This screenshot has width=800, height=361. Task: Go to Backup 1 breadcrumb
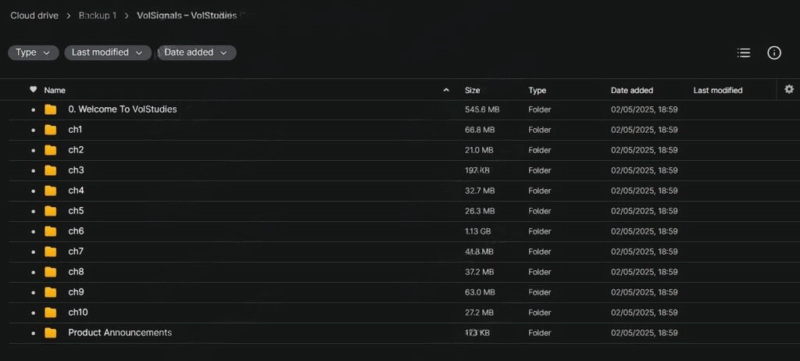97,16
